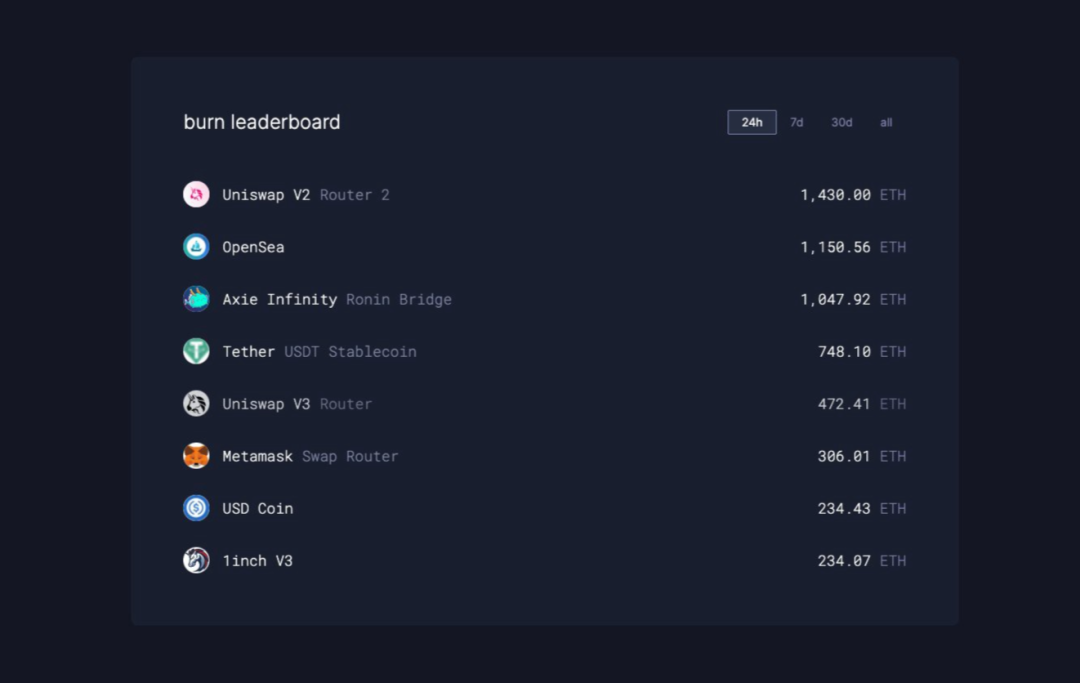
Task: Click the 'Swap Router' subtitle text
Action: pos(350,456)
